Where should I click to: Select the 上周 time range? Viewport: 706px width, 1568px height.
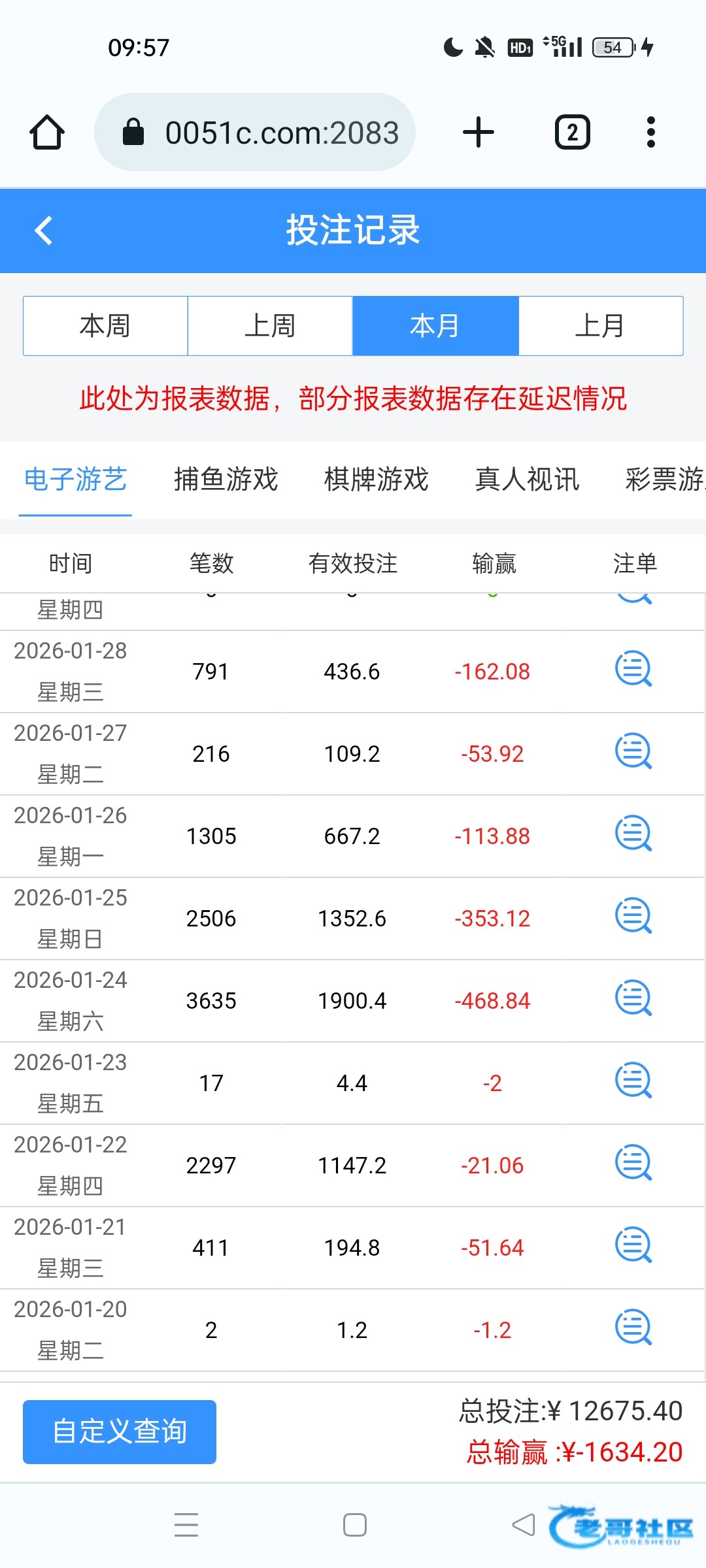270,326
